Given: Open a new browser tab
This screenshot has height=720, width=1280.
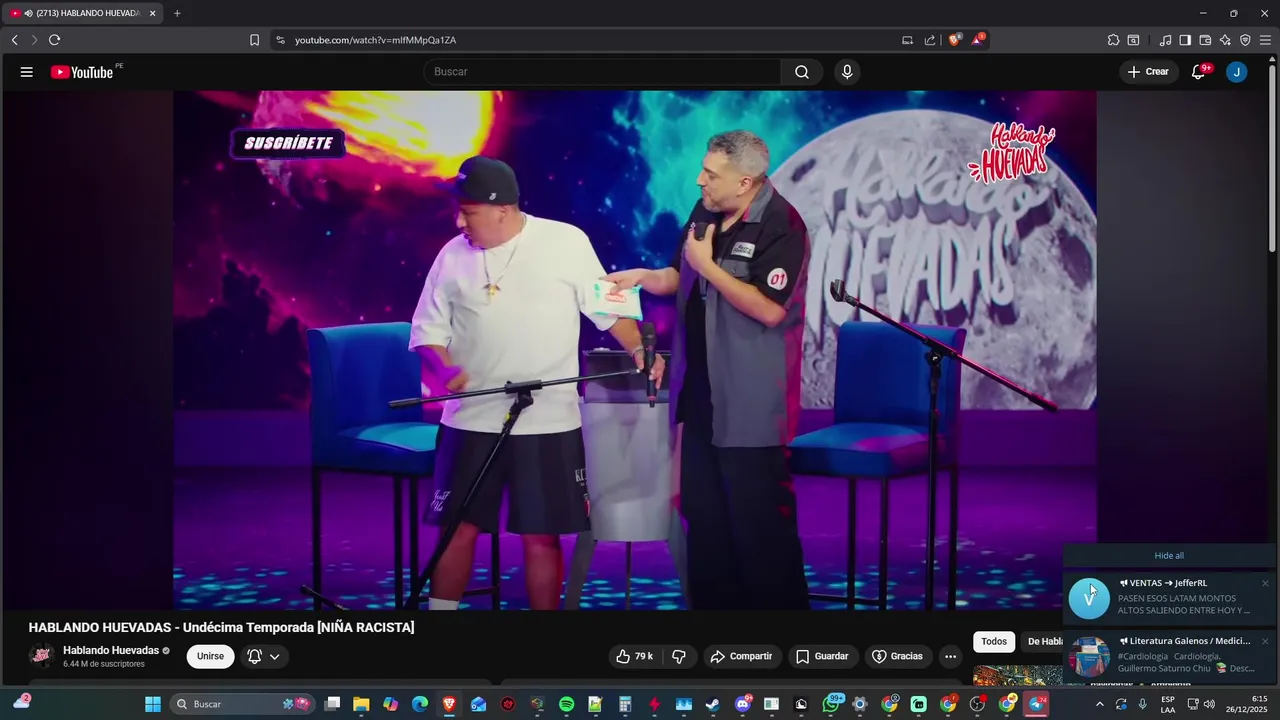Looking at the screenshot, I should 177,13.
